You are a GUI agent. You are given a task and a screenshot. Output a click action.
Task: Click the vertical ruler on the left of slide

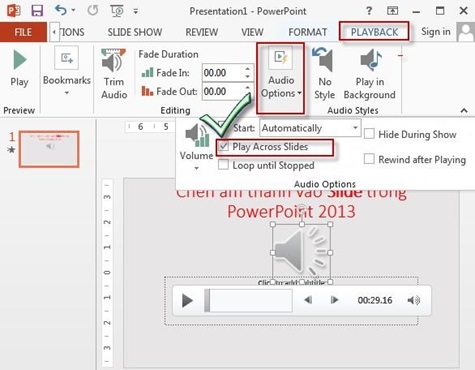tap(107, 273)
